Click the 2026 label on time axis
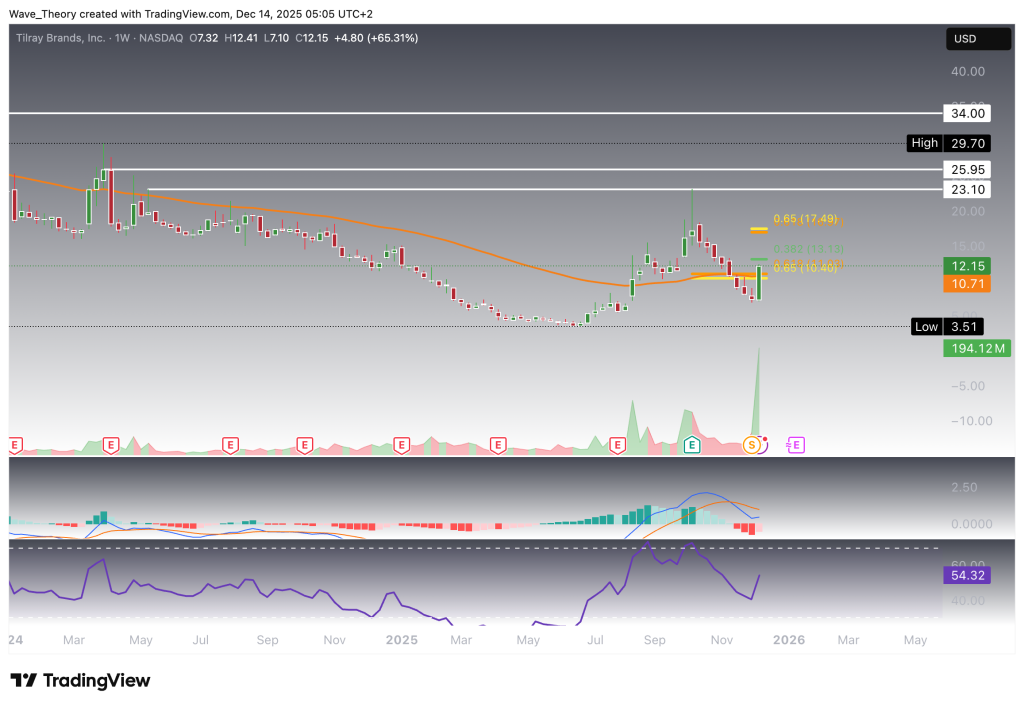 point(790,638)
